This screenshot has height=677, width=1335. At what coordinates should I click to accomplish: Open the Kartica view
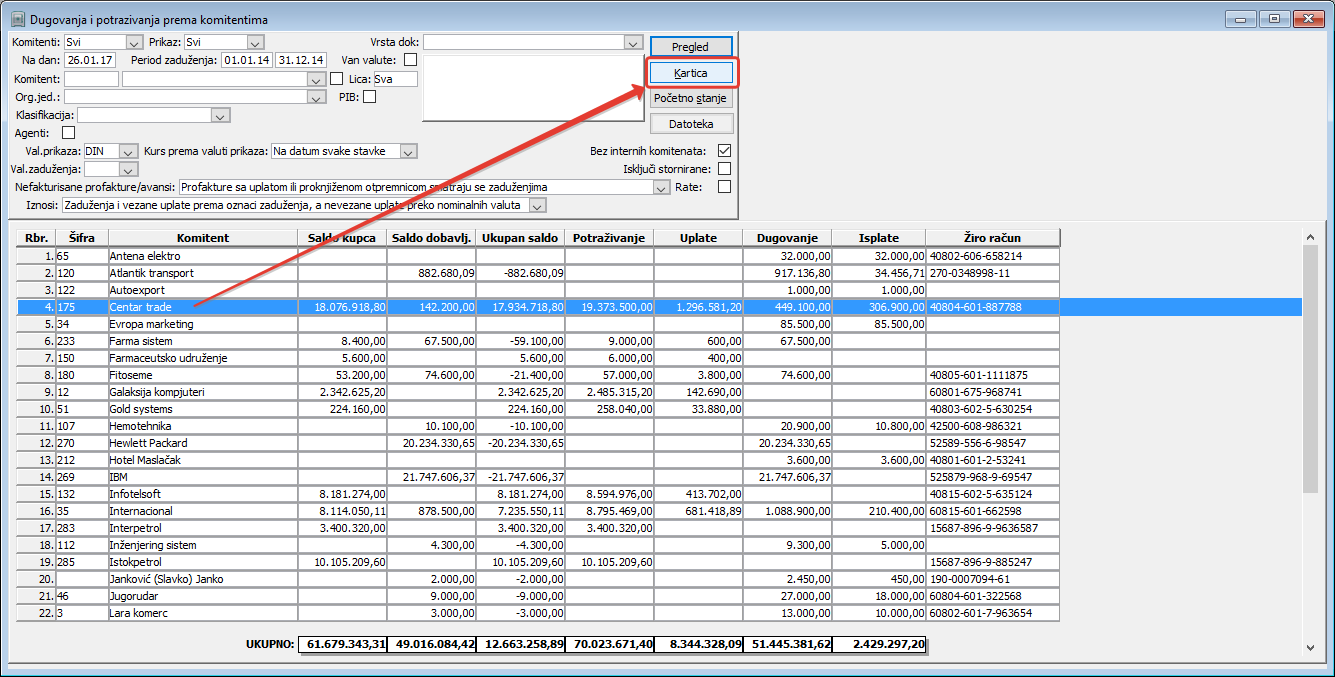[691, 73]
